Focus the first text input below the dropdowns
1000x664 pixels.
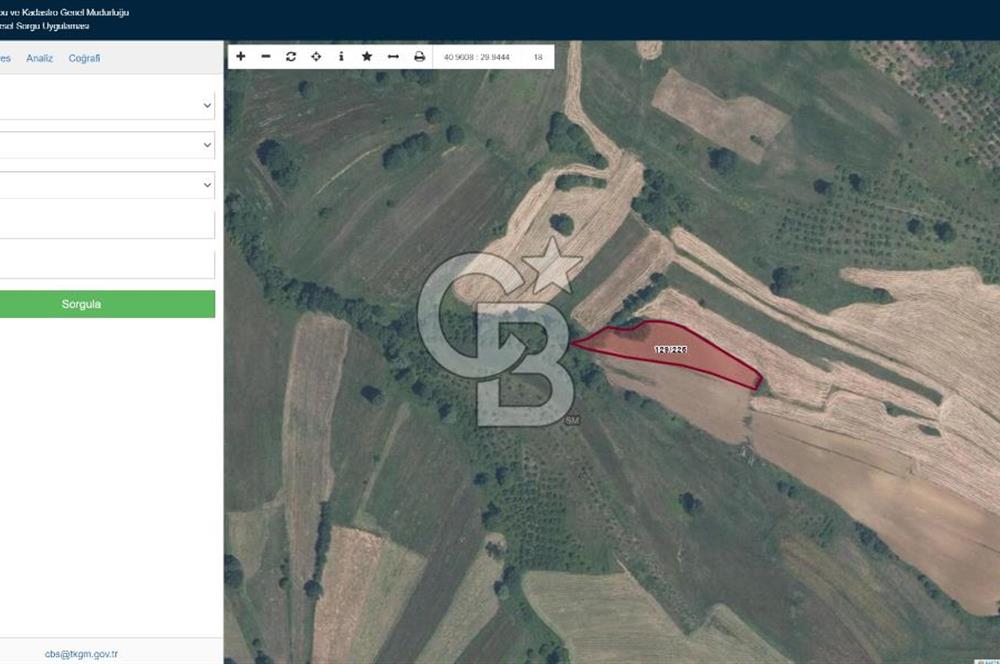coord(107,225)
